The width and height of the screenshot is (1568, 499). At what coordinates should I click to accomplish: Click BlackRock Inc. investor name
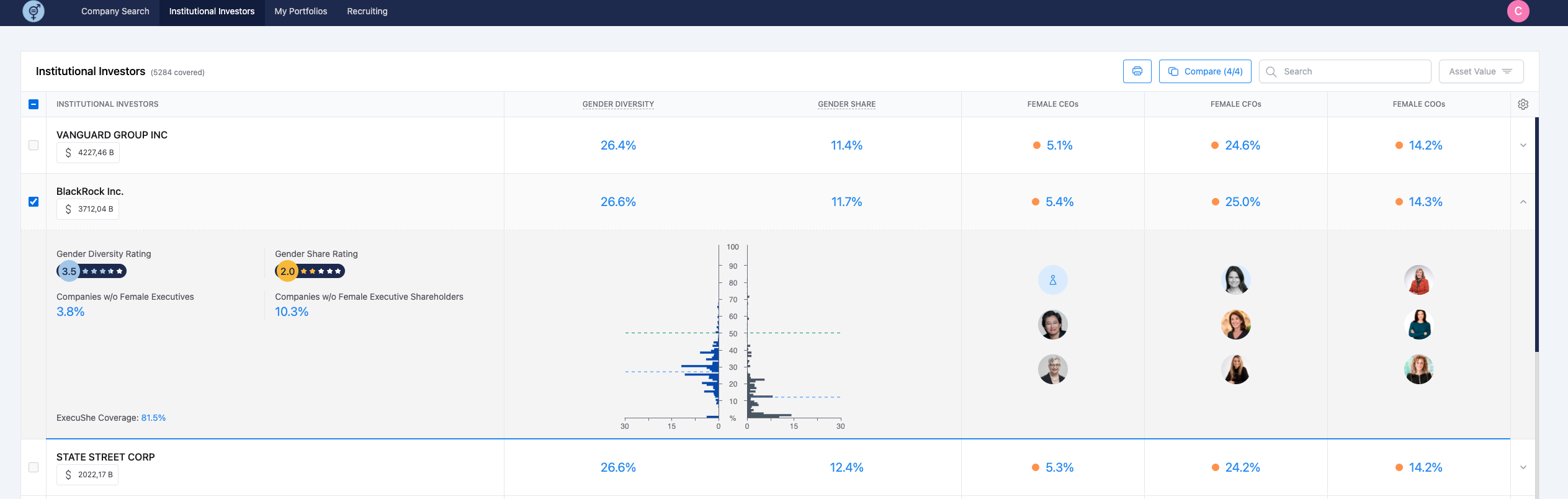point(90,191)
